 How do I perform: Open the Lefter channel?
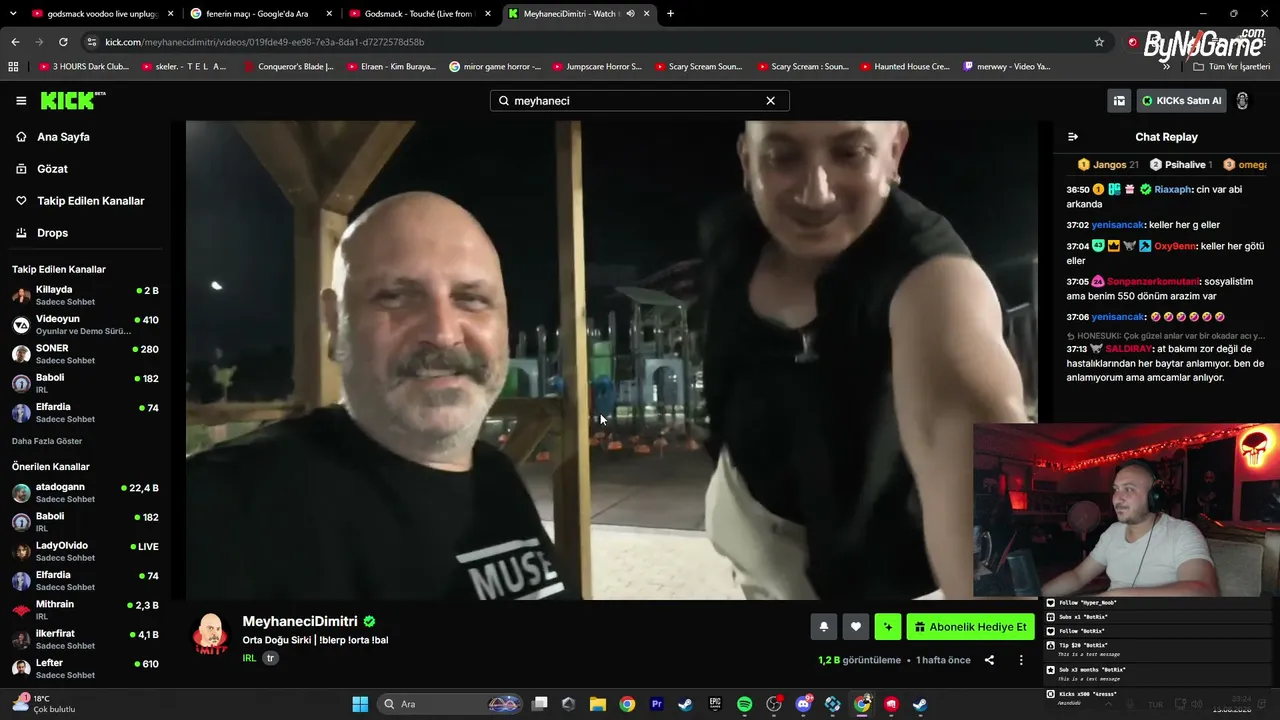click(85, 668)
